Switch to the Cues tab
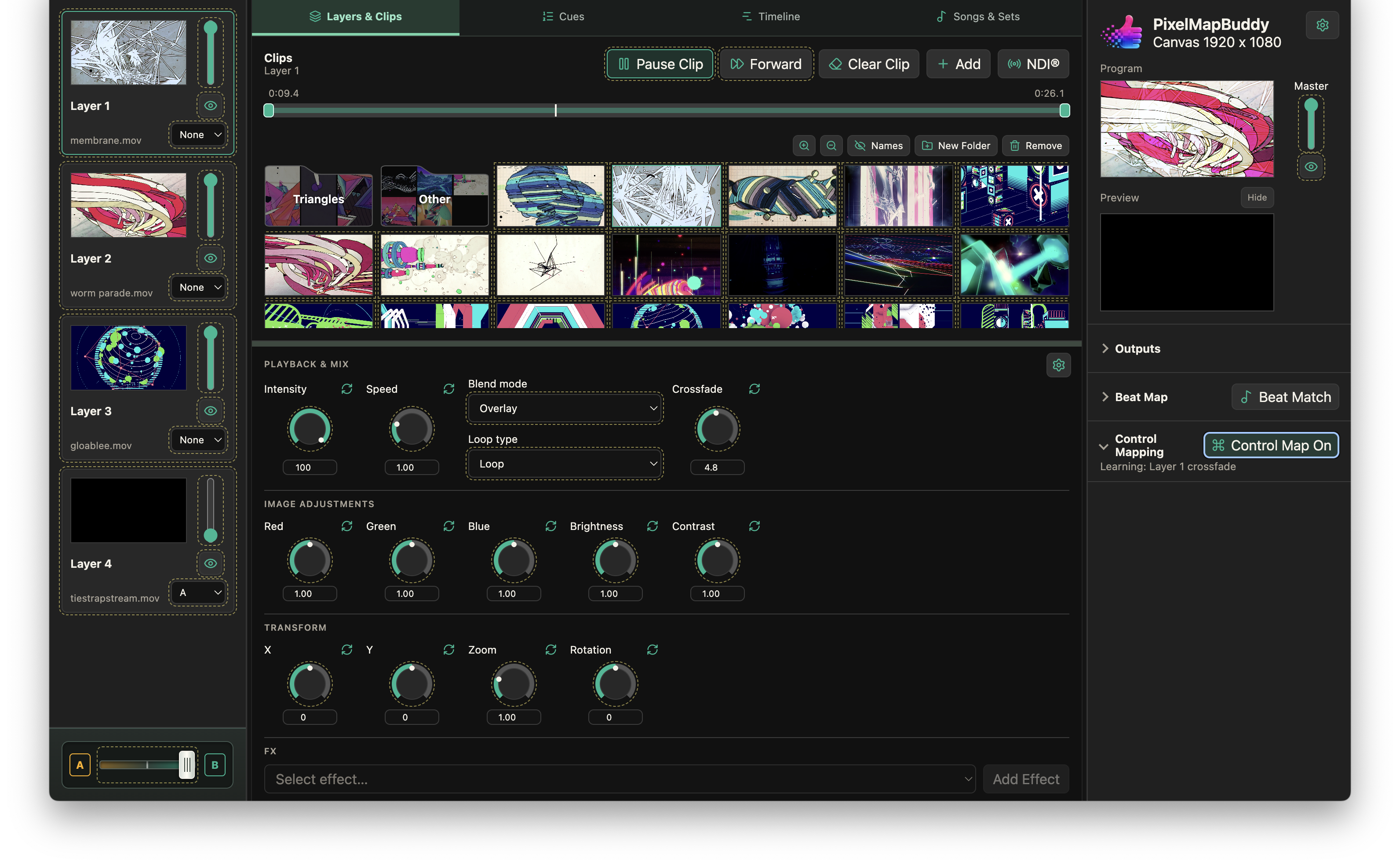This screenshot has height=866, width=1400. pyautogui.click(x=563, y=17)
